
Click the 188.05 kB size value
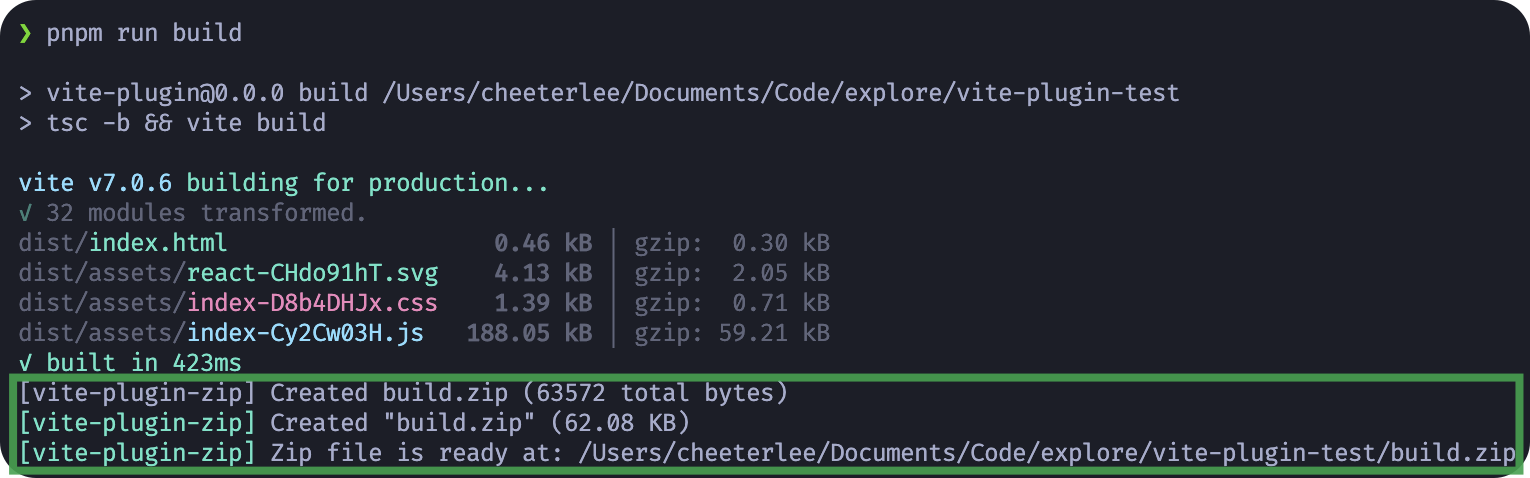[x=529, y=333]
